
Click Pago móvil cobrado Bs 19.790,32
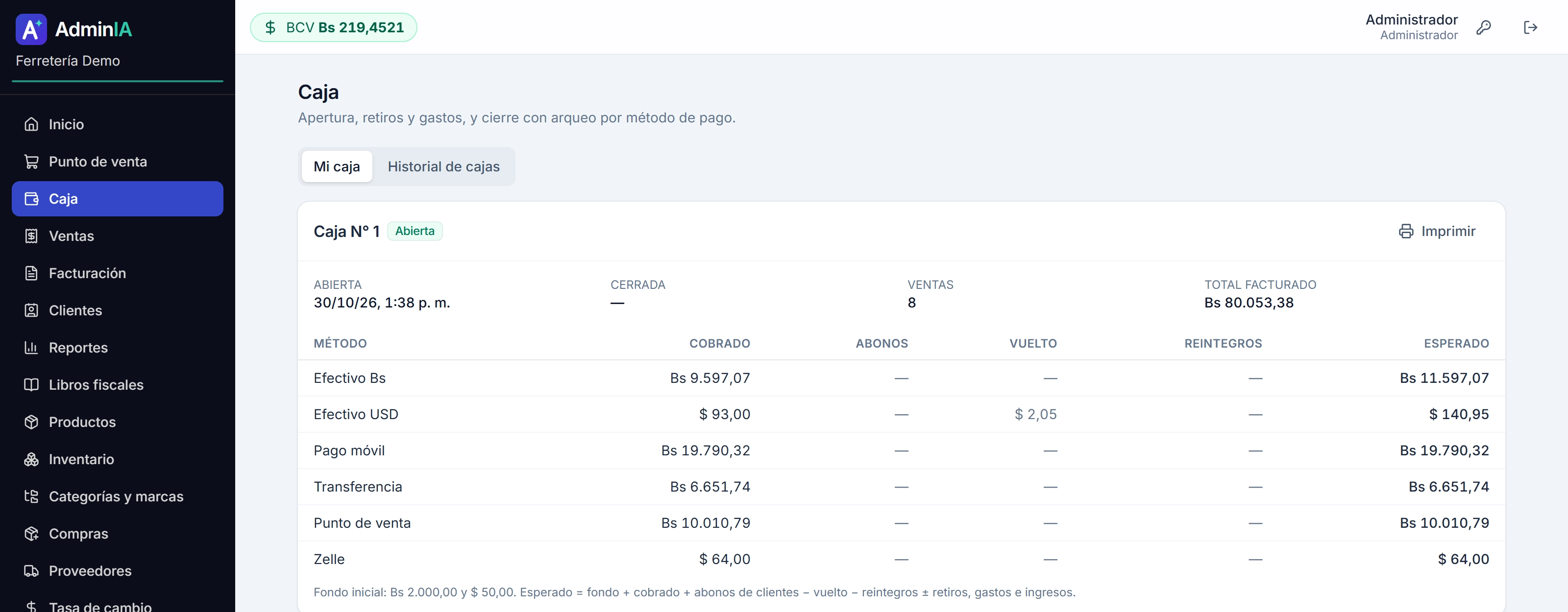point(706,450)
